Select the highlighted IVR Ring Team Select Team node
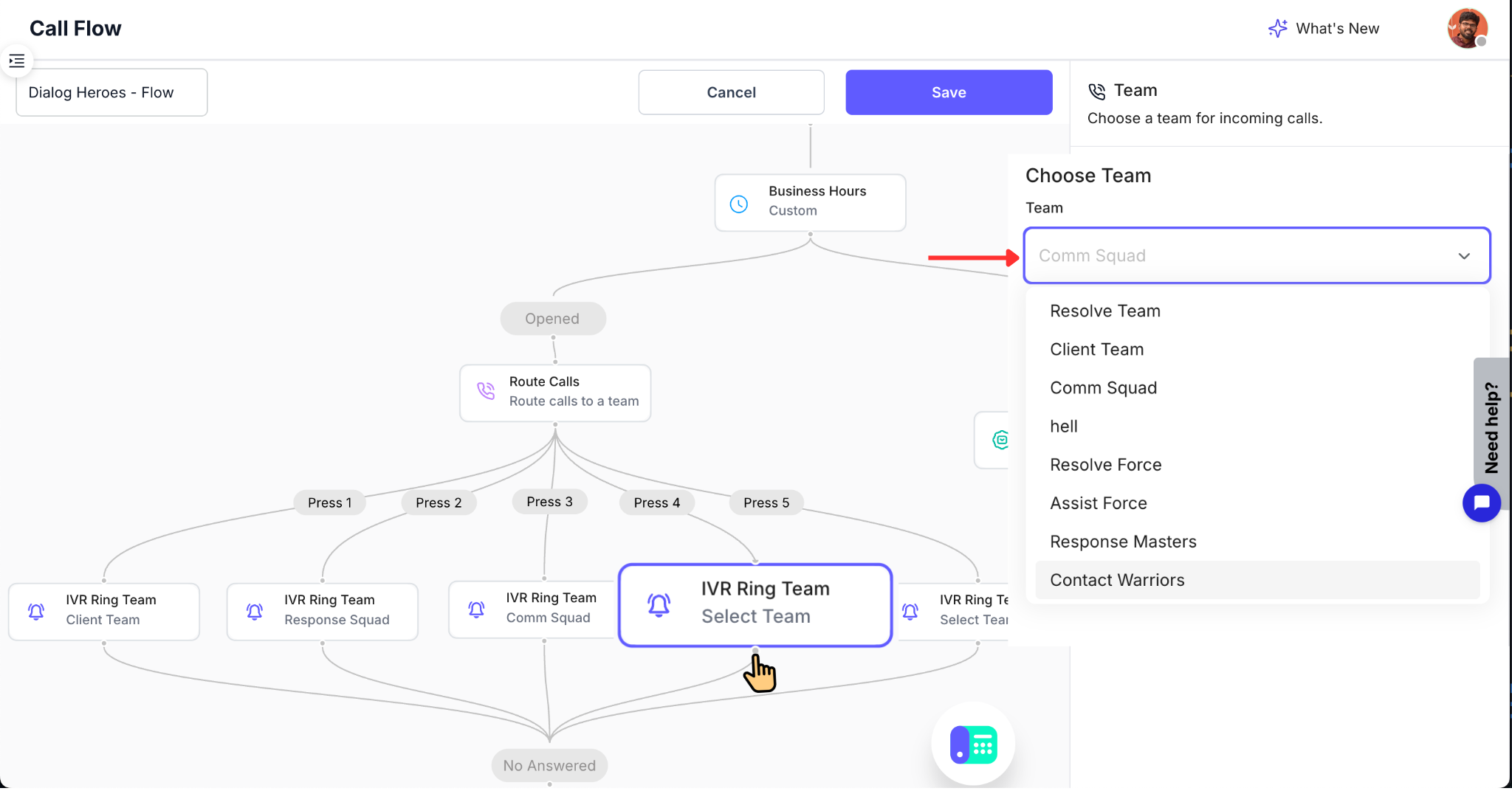The width and height of the screenshot is (1512, 791). (x=755, y=605)
